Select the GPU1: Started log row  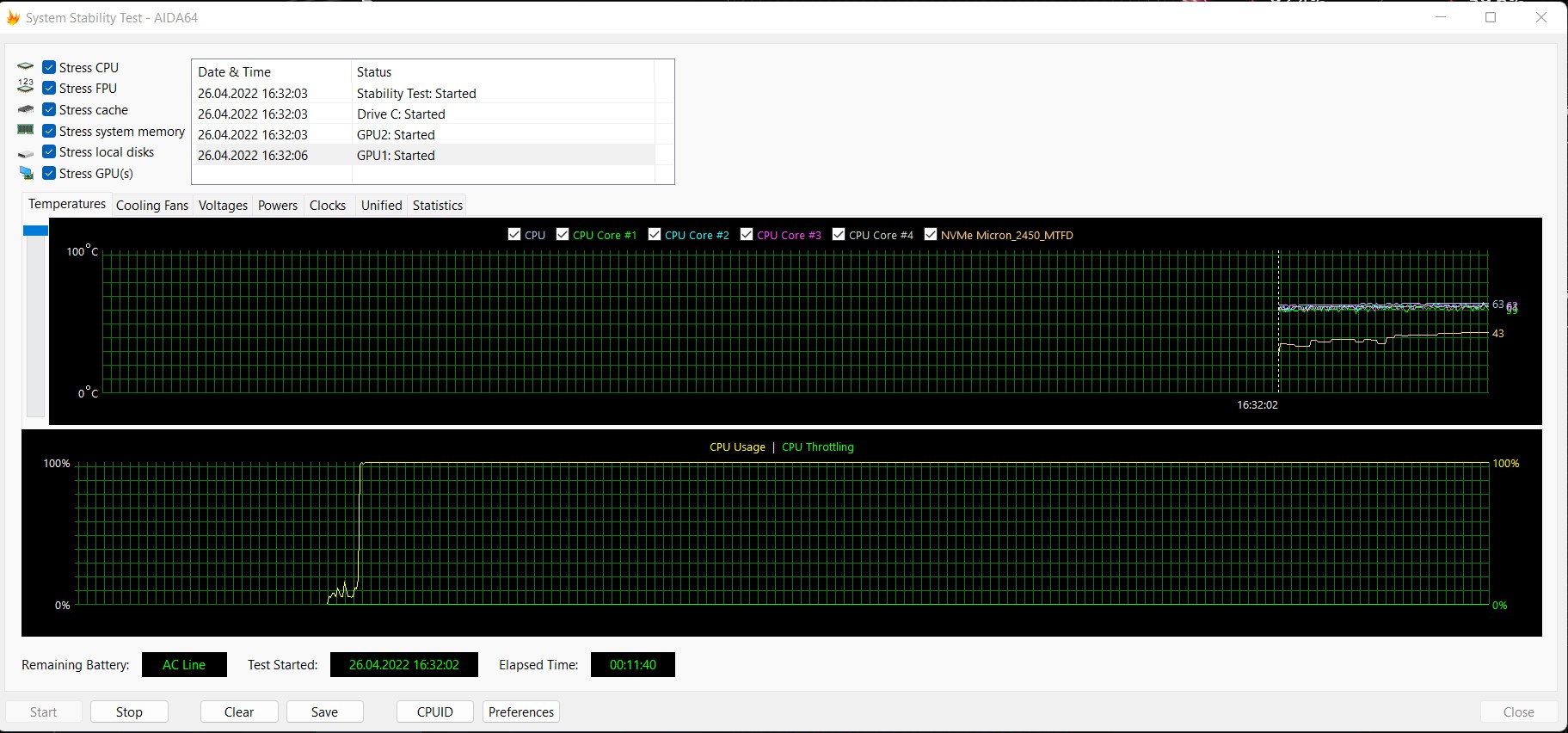[x=396, y=156]
